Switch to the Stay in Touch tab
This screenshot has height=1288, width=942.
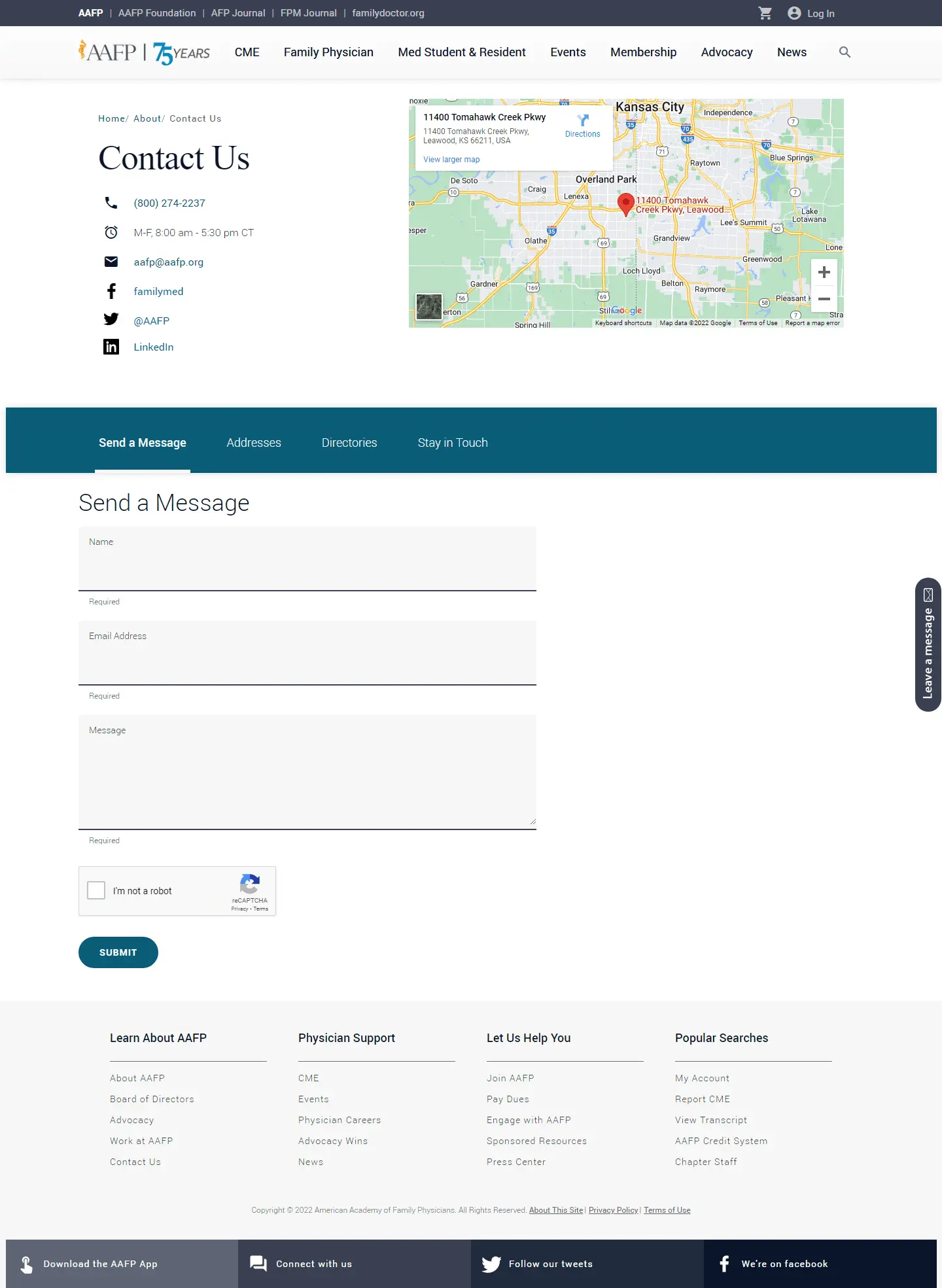(x=453, y=443)
